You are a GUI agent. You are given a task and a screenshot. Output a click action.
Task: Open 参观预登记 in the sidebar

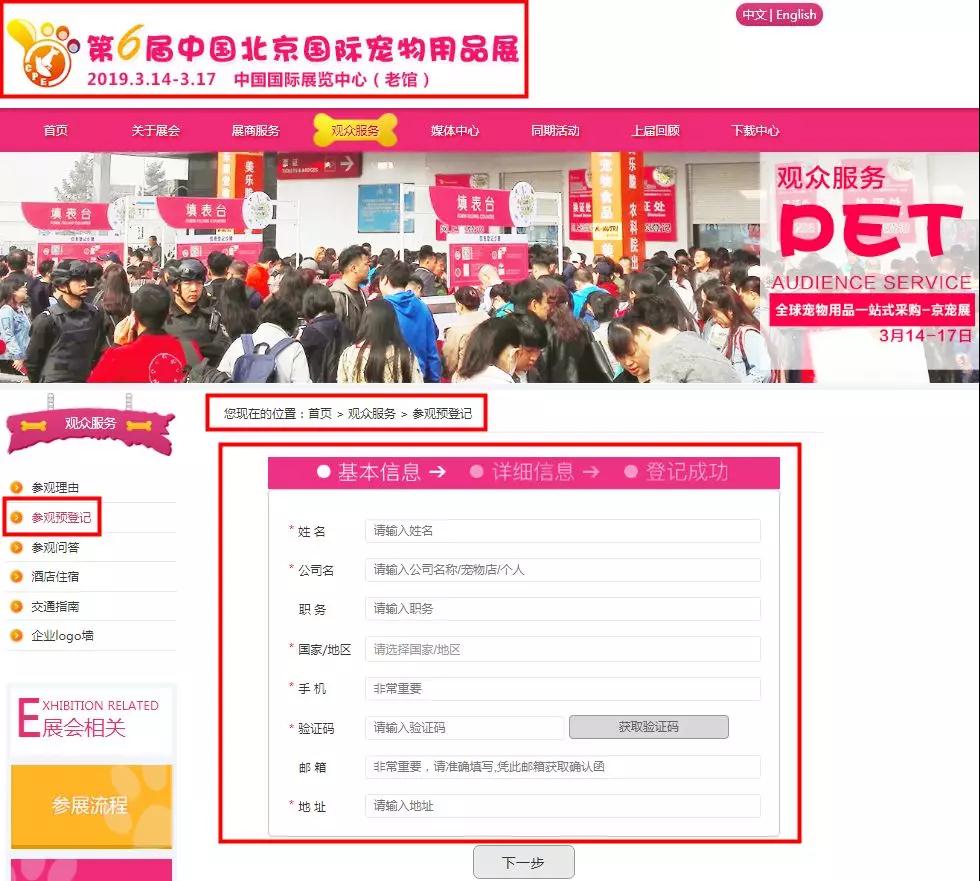pos(61,518)
